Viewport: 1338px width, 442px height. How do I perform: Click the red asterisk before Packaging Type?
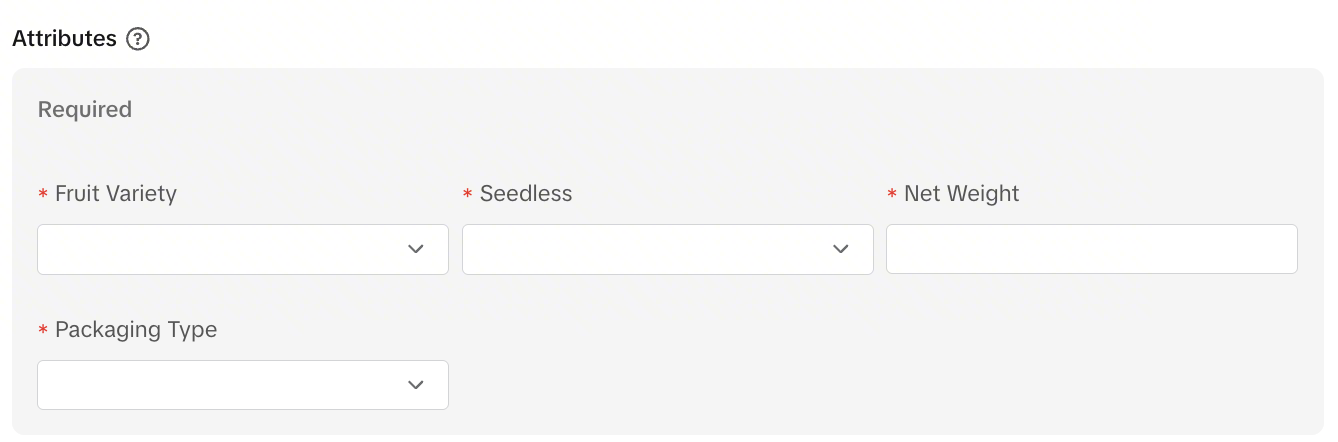click(x=43, y=331)
